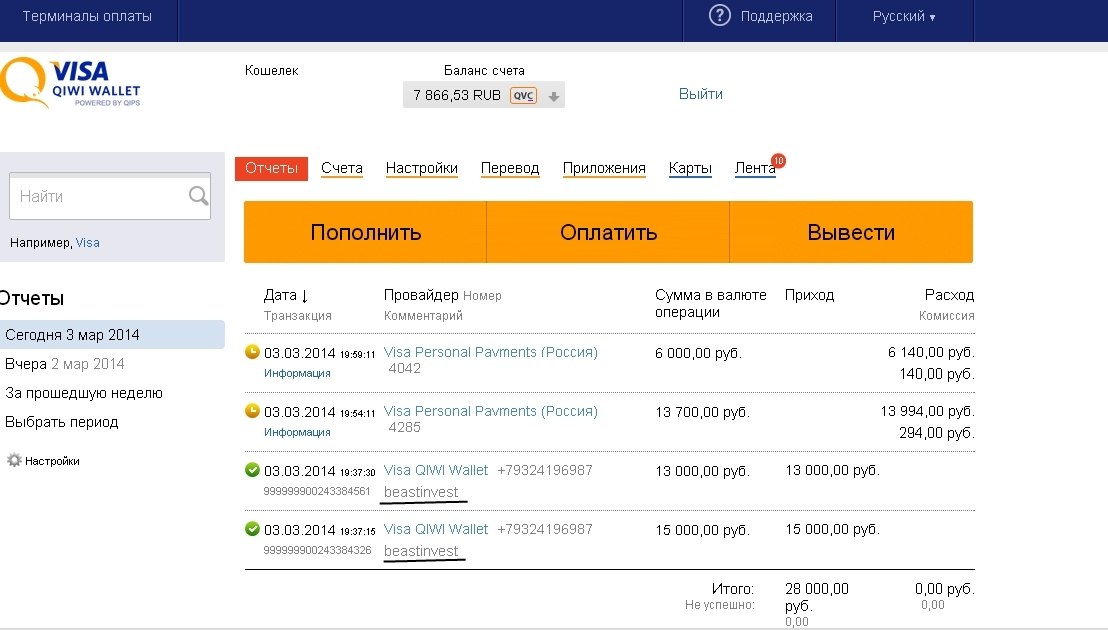Screen dimensions: 1108x630
Task: Click Поддержка in the top bar
Action: 777,16
